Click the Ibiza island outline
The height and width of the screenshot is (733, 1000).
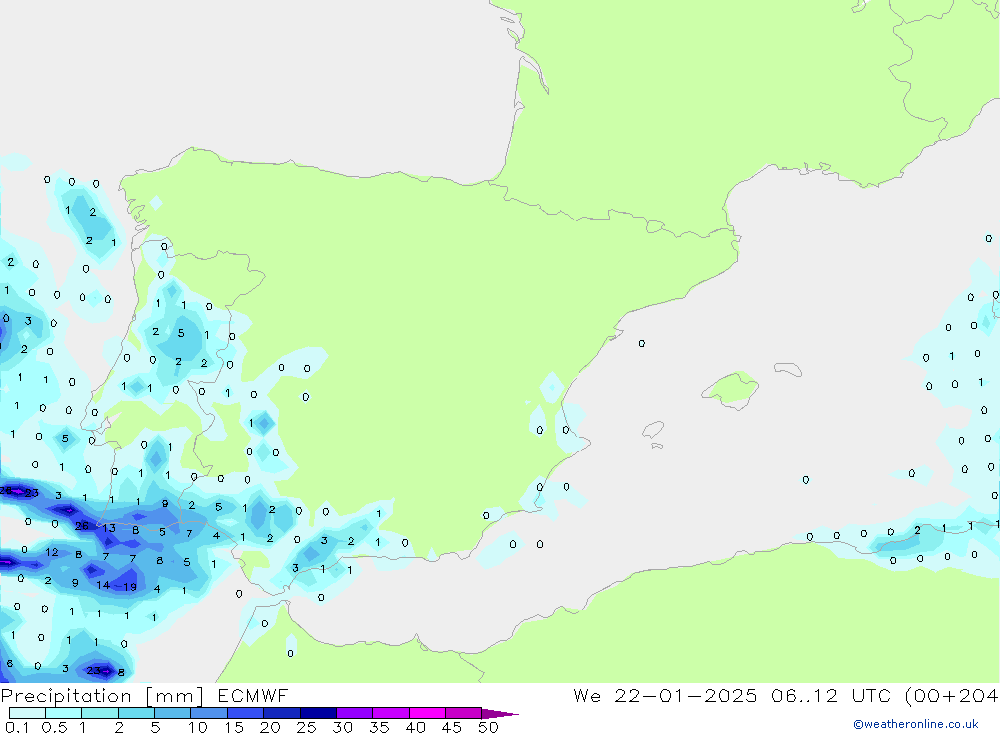(x=652, y=430)
